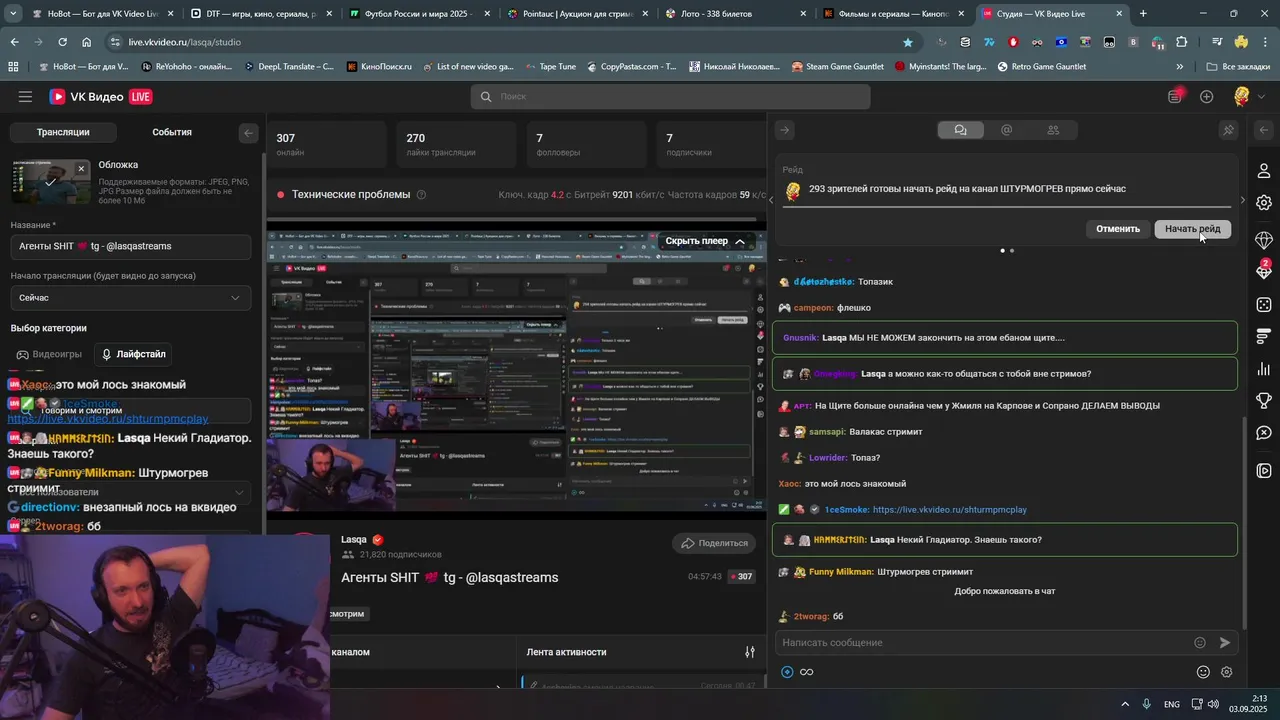The width and height of the screenshot is (1280, 720).
Task: Click the Поделиться share button
Action: (x=715, y=543)
